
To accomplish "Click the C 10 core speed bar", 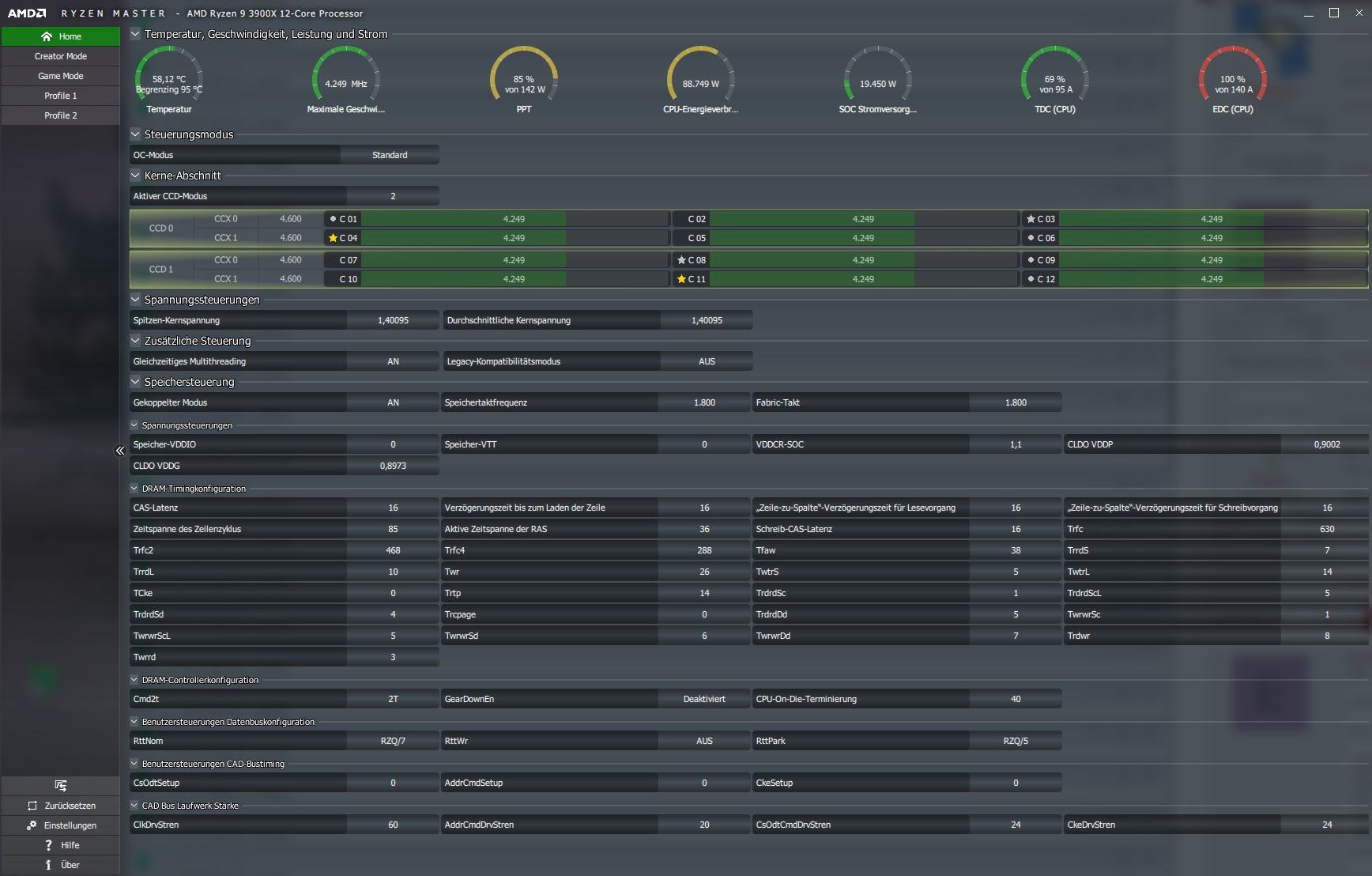I will (514, 279).
